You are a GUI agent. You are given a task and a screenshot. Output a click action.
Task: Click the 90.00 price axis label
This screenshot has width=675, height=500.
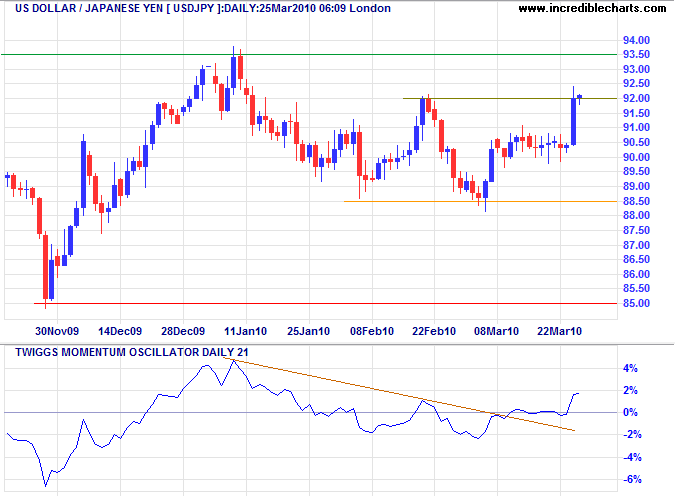click(636, 157)
